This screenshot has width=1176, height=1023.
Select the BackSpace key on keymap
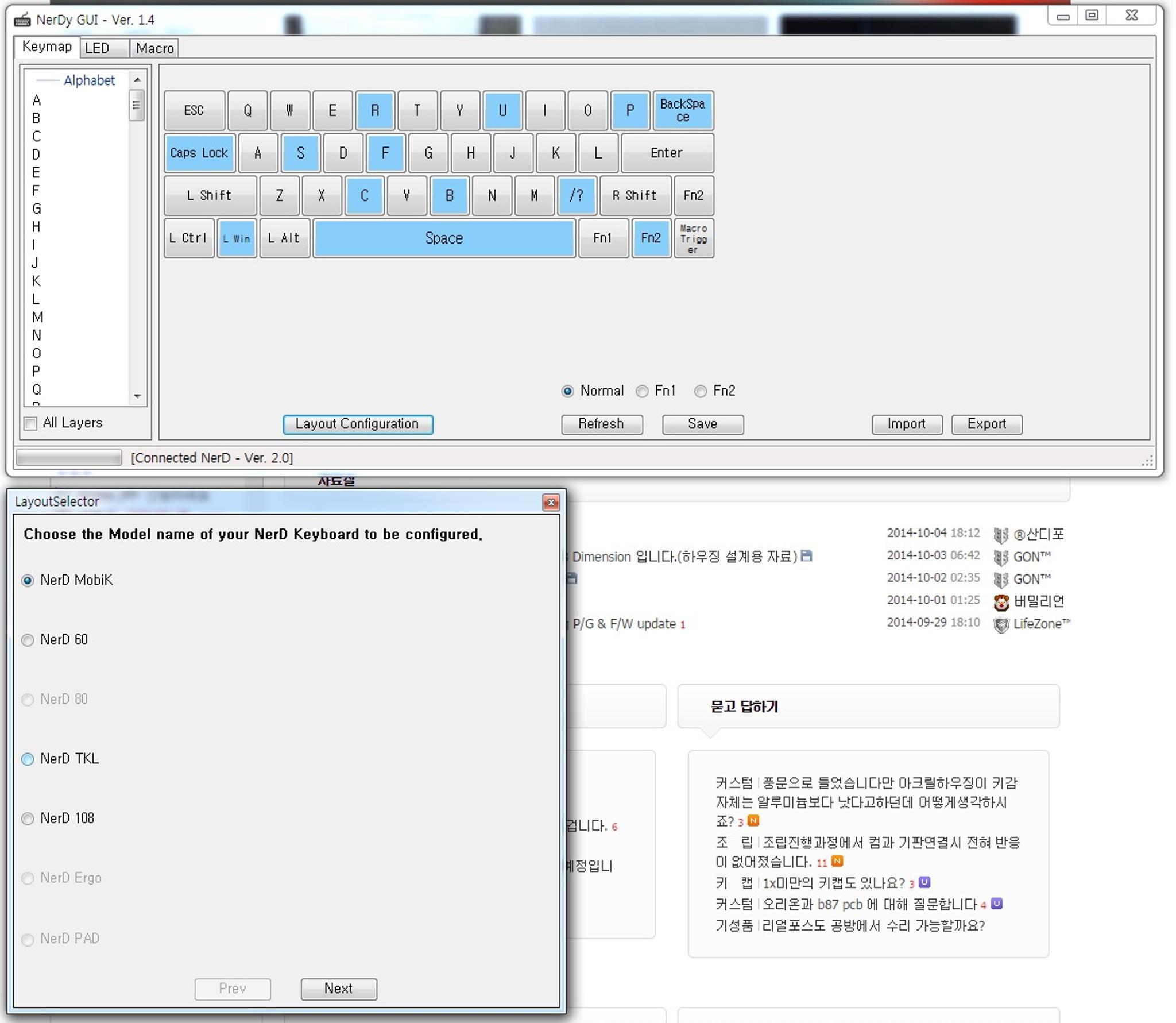point(683,110)
